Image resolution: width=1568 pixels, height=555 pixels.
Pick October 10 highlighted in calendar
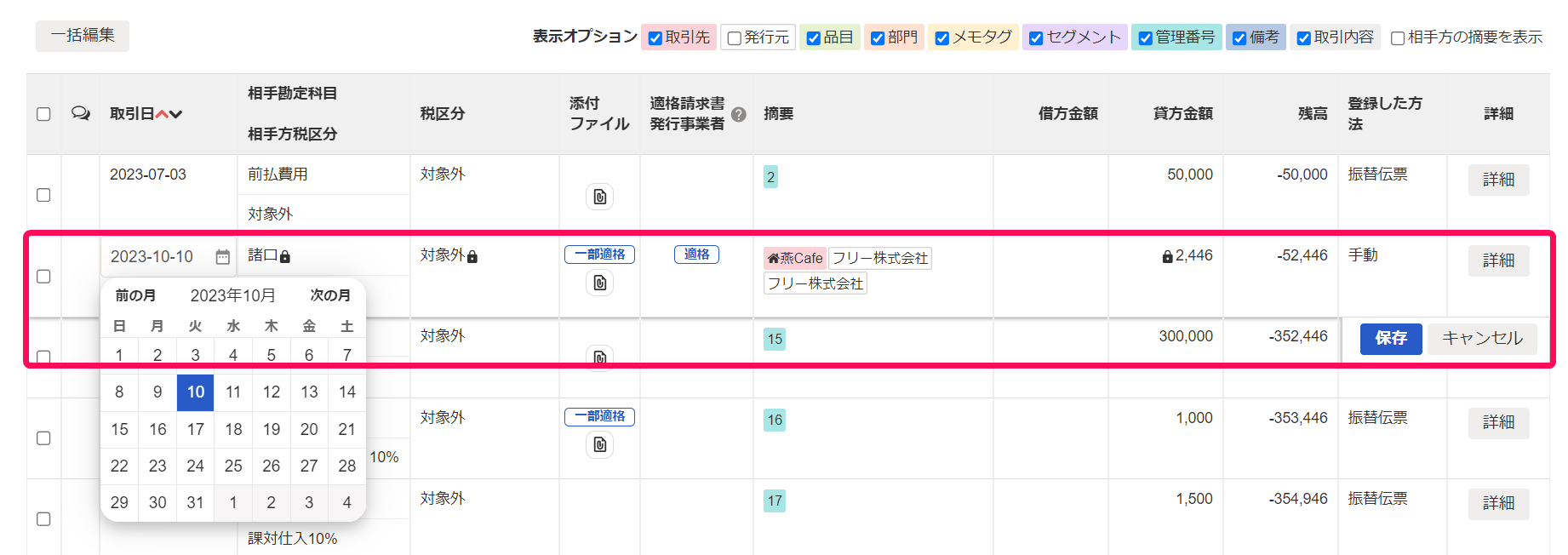point(196,392)
